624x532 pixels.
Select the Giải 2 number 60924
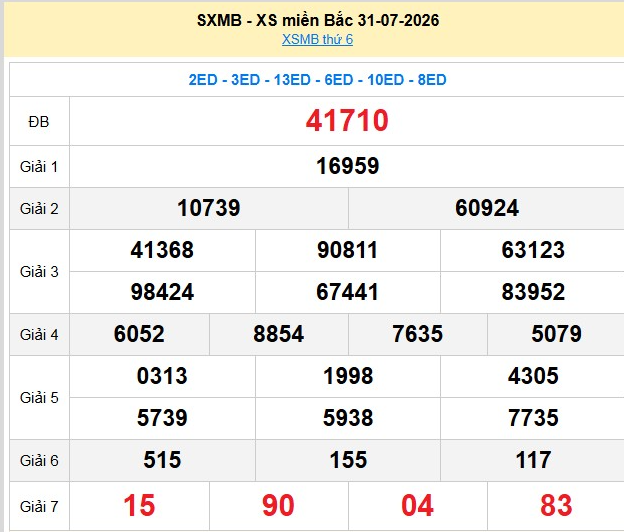coord(487,208)
